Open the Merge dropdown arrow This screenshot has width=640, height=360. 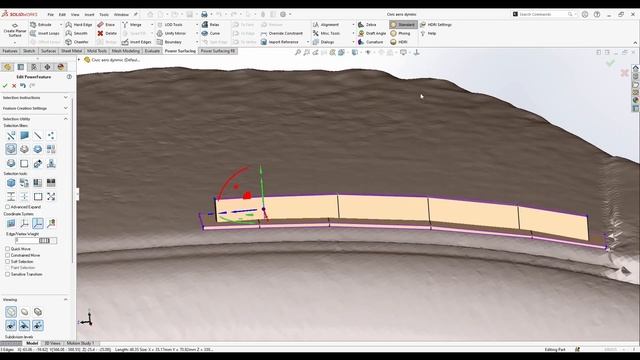pyautogui.click(x=152, y=24)
